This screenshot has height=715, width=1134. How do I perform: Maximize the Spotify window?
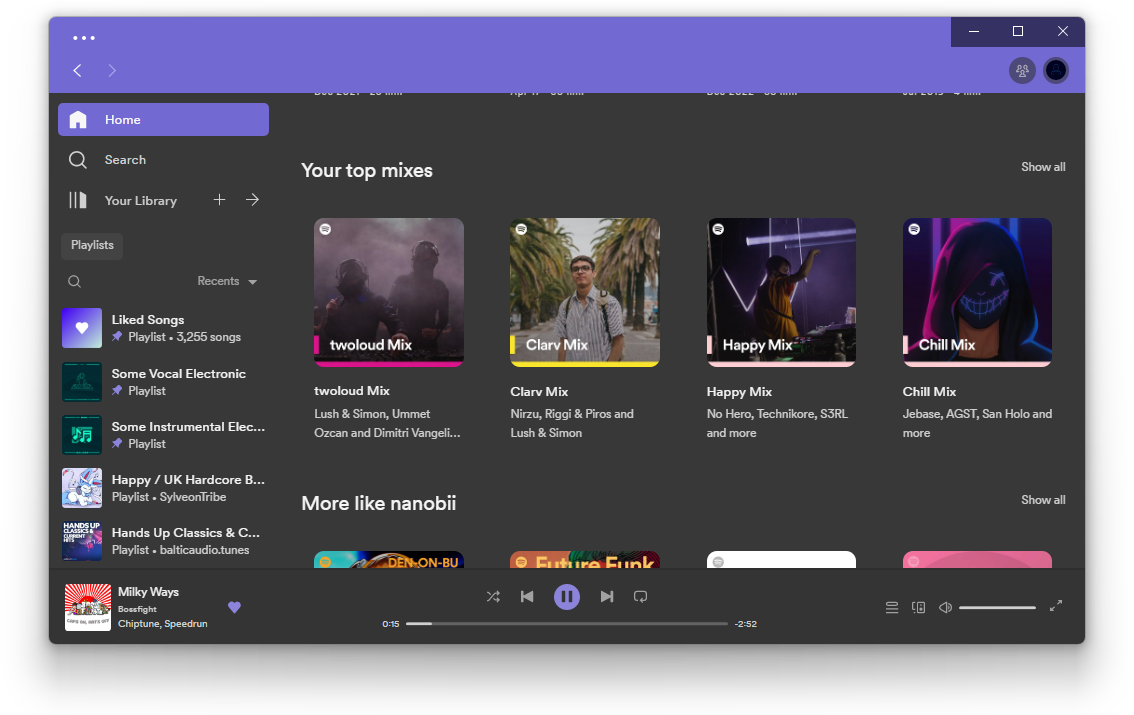[1018, 31]
